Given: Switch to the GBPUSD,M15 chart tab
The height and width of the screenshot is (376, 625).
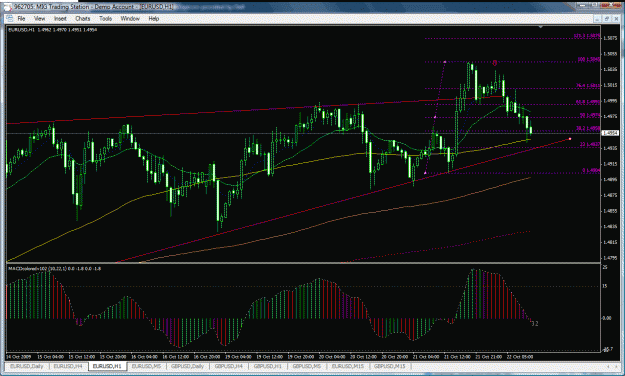Looking at the screenshot, I should coord(389,366).
